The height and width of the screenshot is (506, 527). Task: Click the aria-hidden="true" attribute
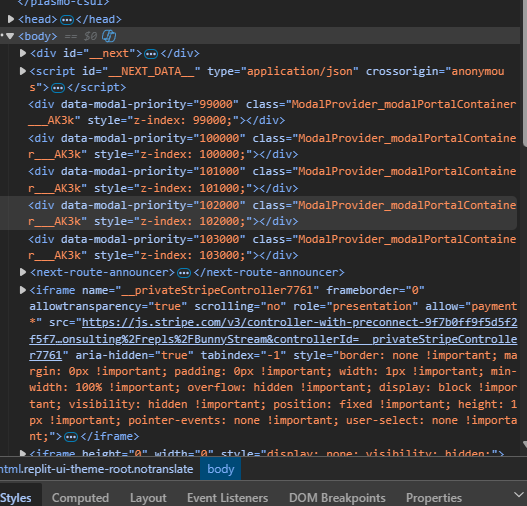point(134,355)
